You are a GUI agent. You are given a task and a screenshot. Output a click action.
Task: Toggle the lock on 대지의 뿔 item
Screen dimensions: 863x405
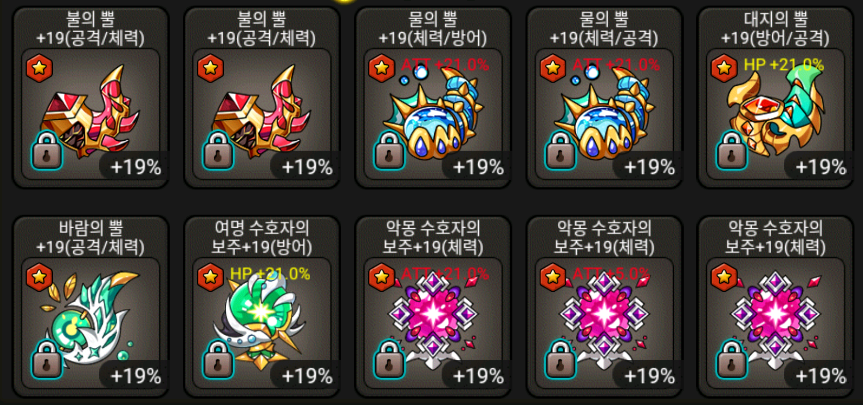(733, 150)
